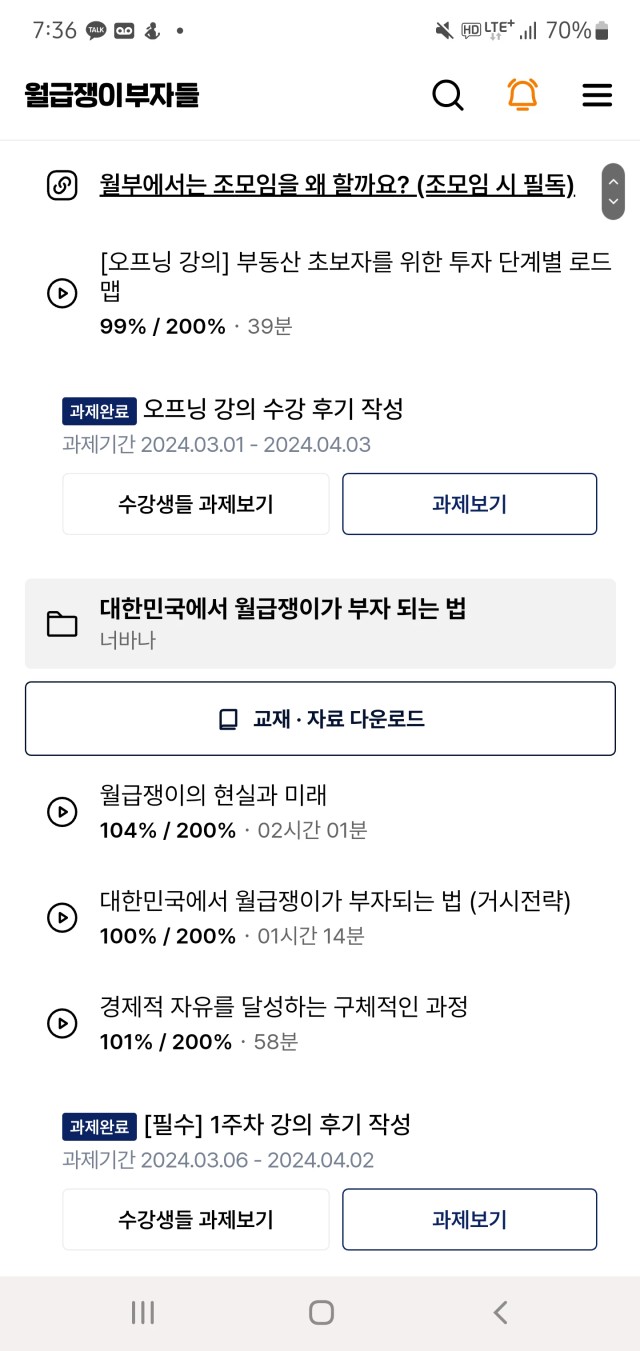Open Android recent apps button

(143, 1313)
